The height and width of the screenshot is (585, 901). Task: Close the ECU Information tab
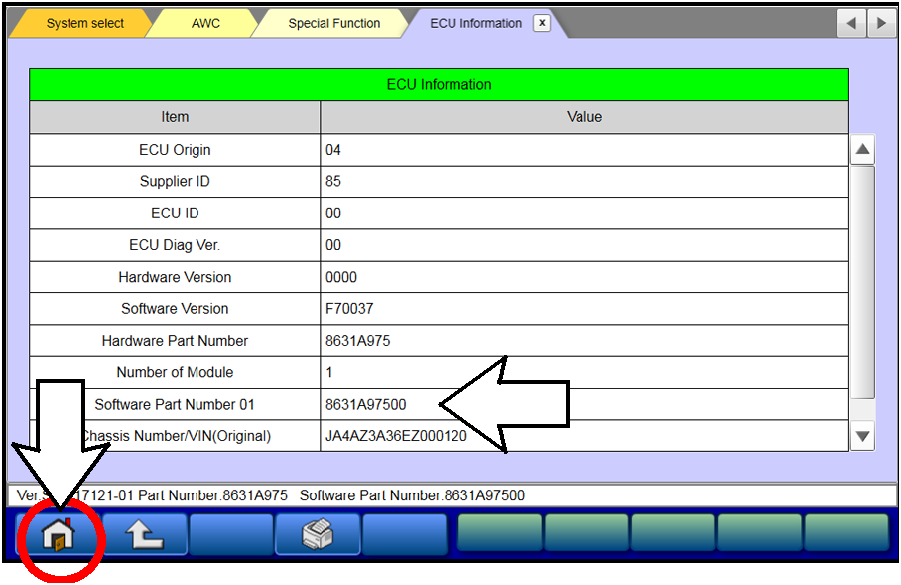[x=541, y=22]
